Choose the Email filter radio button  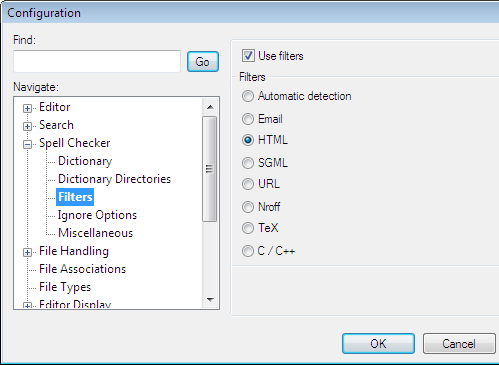[248, 119]
